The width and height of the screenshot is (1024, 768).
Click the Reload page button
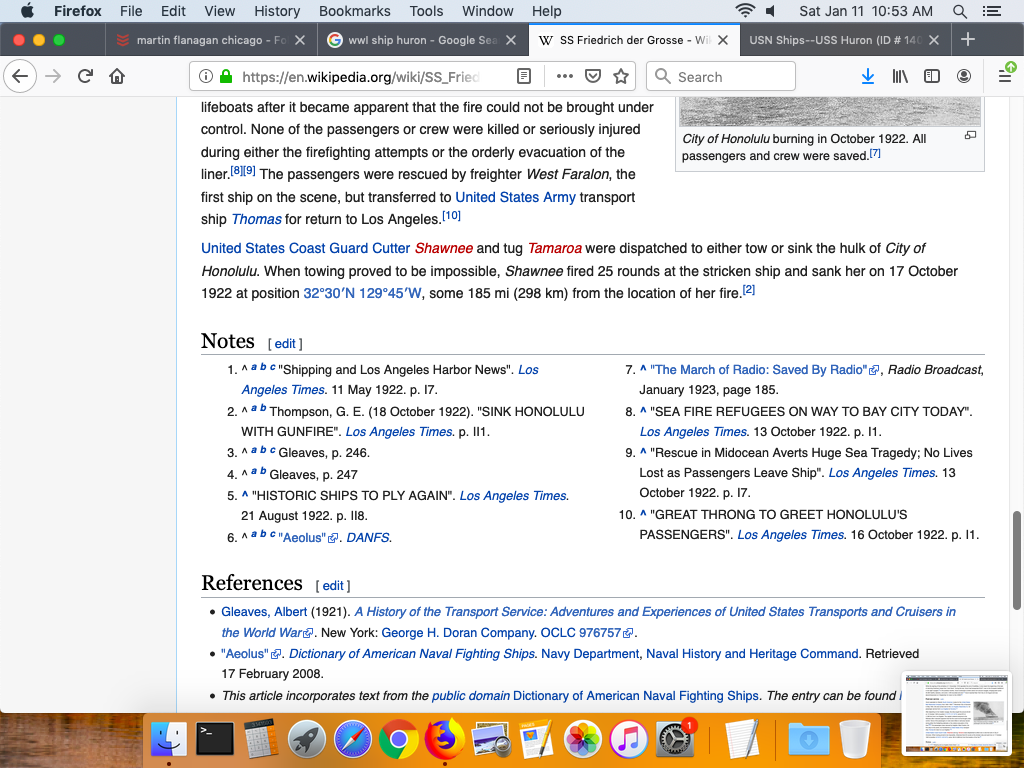(85, 77)
